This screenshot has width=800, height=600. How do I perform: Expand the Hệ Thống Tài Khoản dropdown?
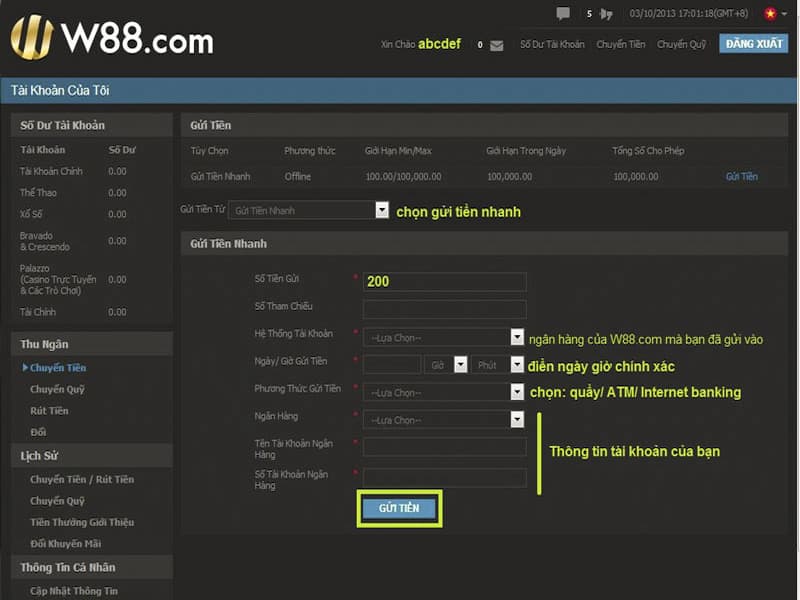click(x=517, y=338)
